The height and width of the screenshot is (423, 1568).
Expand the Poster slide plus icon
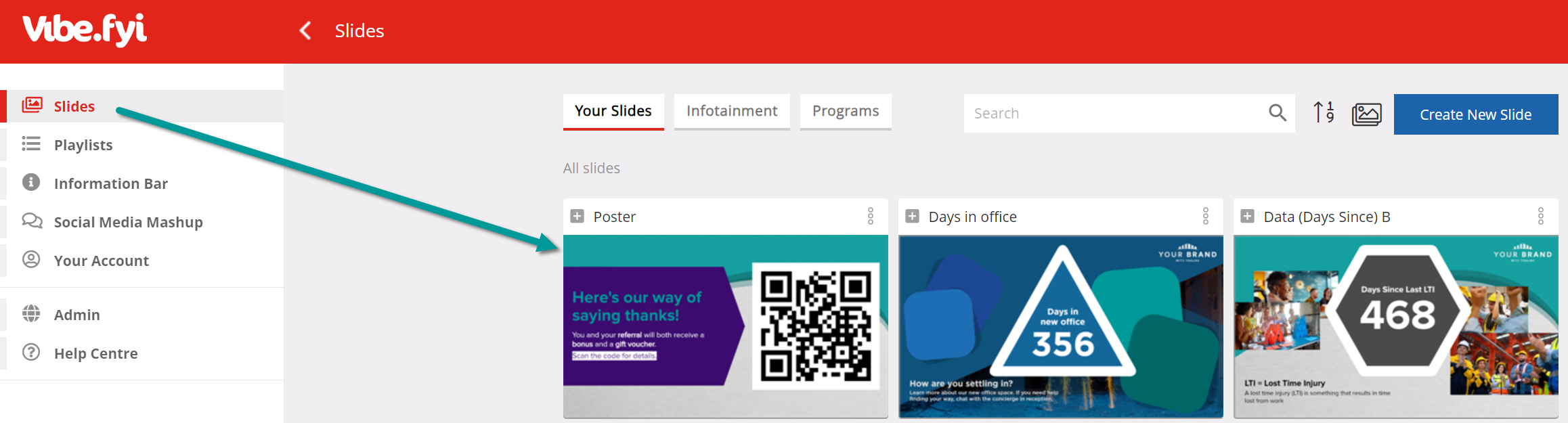(577, 217)
